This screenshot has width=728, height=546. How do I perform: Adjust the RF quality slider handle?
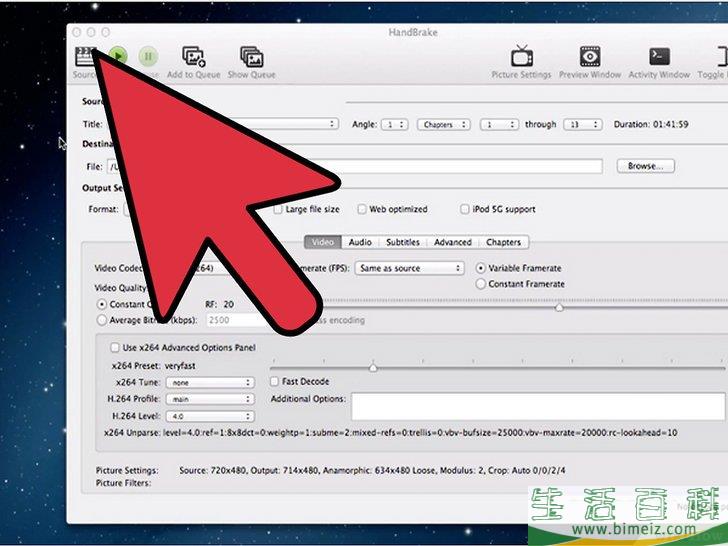pos(559,307)
